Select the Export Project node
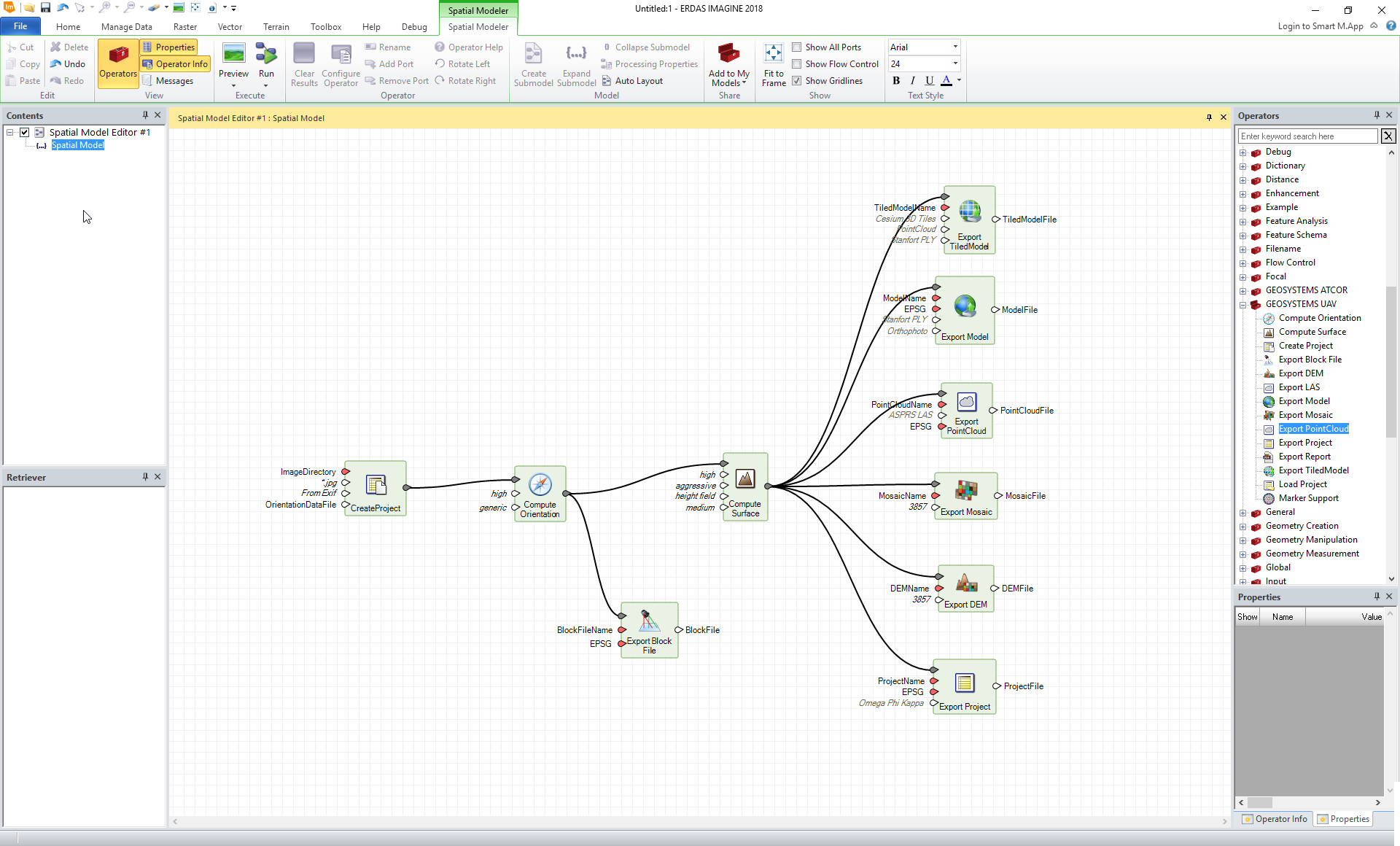 (964, 687)
